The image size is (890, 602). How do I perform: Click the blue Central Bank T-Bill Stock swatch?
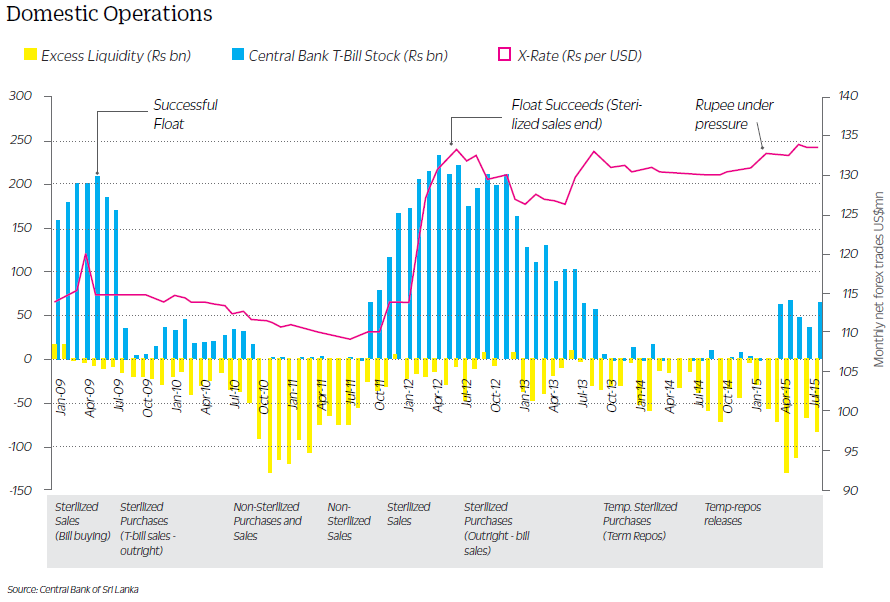(x=238, y=54)
